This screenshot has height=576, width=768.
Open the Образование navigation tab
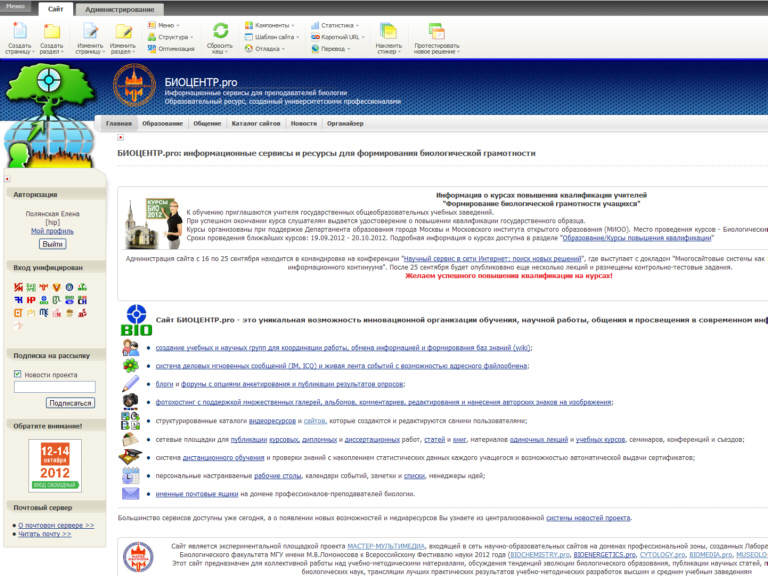click(x=162, y=123)
